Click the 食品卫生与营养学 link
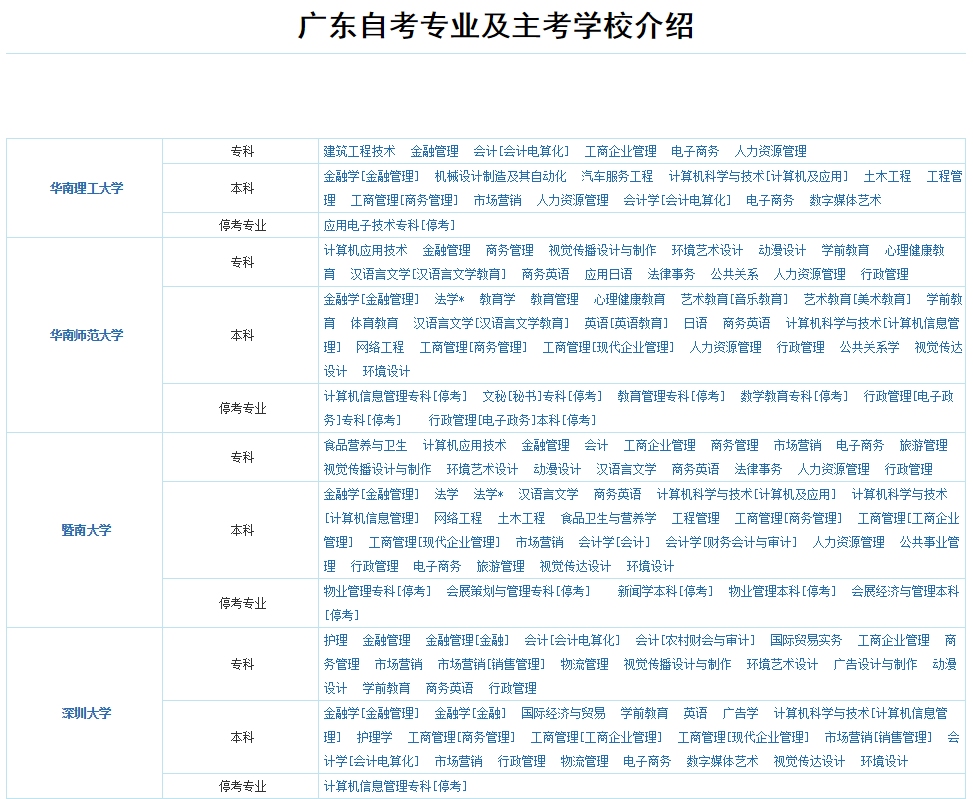The width and height of the screenshot is (973, 799). tap(608, 519)
